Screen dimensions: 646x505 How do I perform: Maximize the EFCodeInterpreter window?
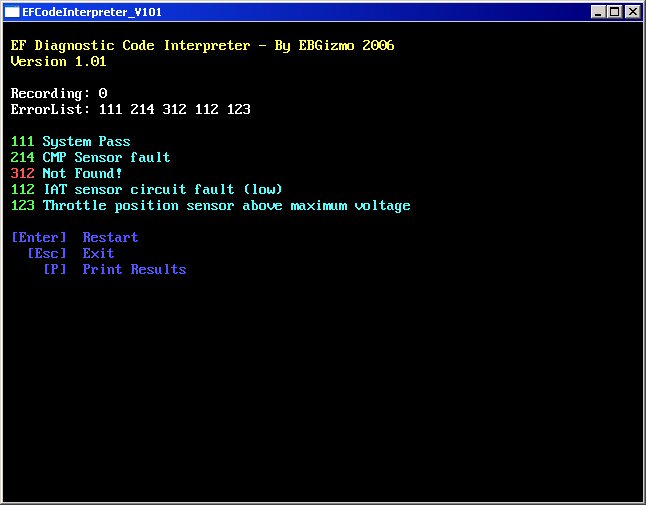[614, 12]
